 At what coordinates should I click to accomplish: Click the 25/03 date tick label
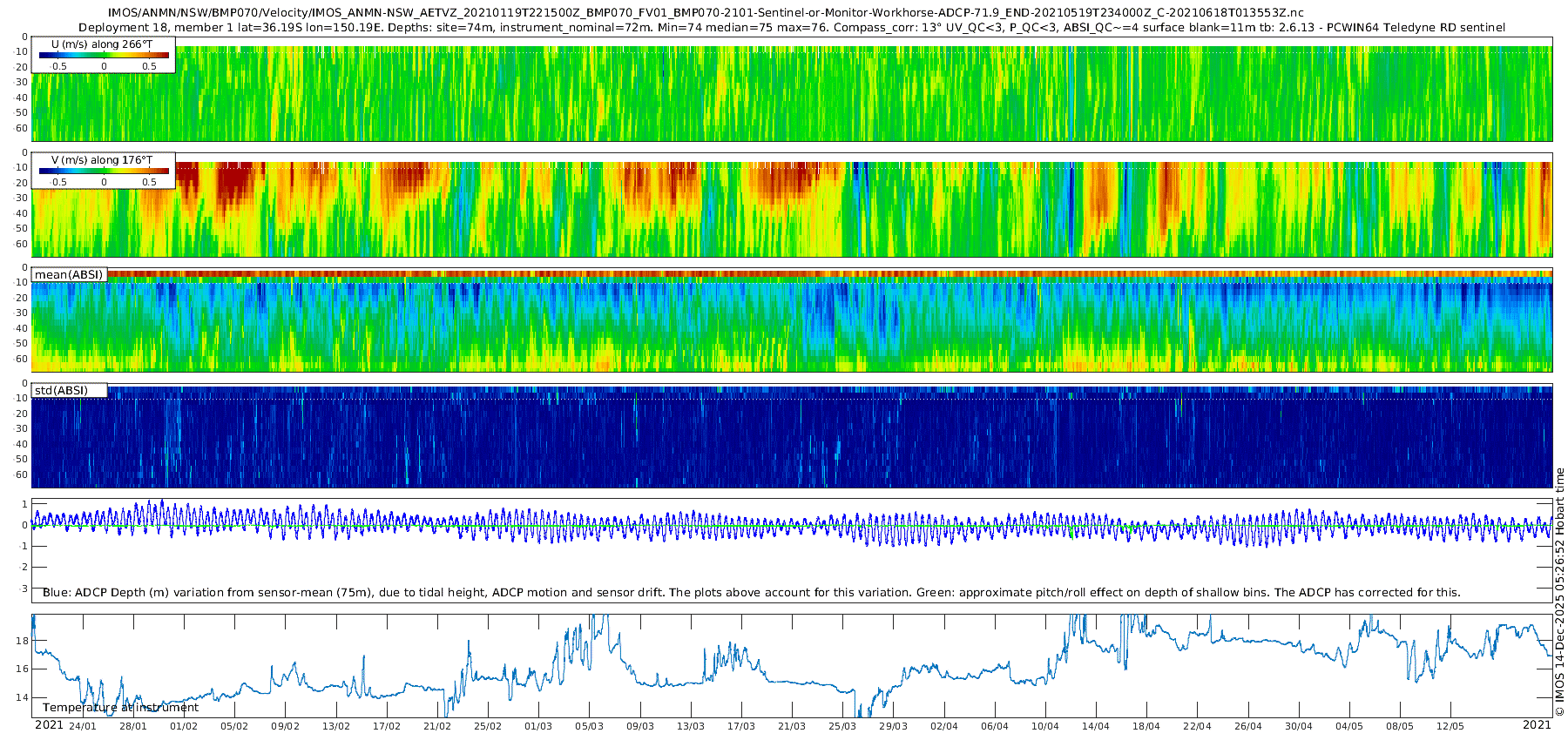coord(842,726)
